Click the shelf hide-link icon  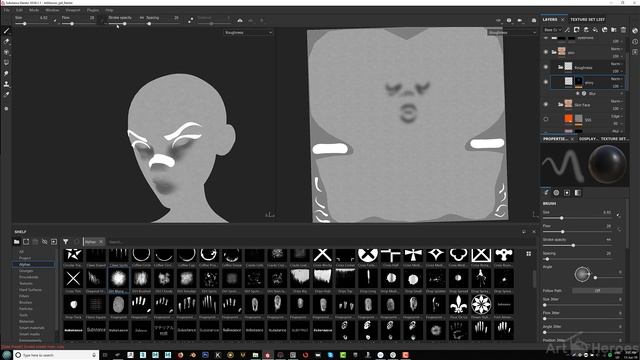pos(44,242)
